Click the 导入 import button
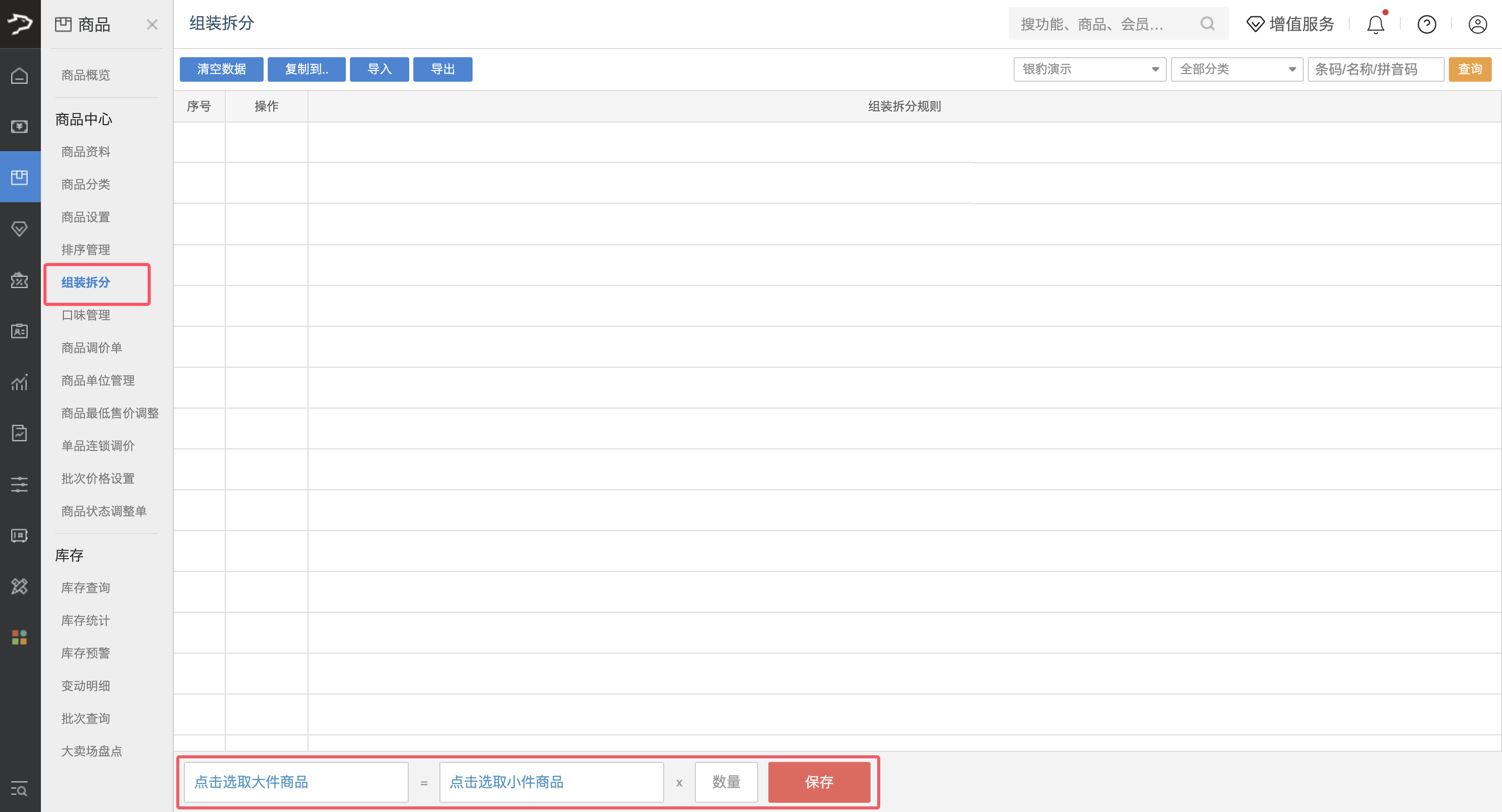Viewport: 1502px width, 812px height. coord(380,69)
